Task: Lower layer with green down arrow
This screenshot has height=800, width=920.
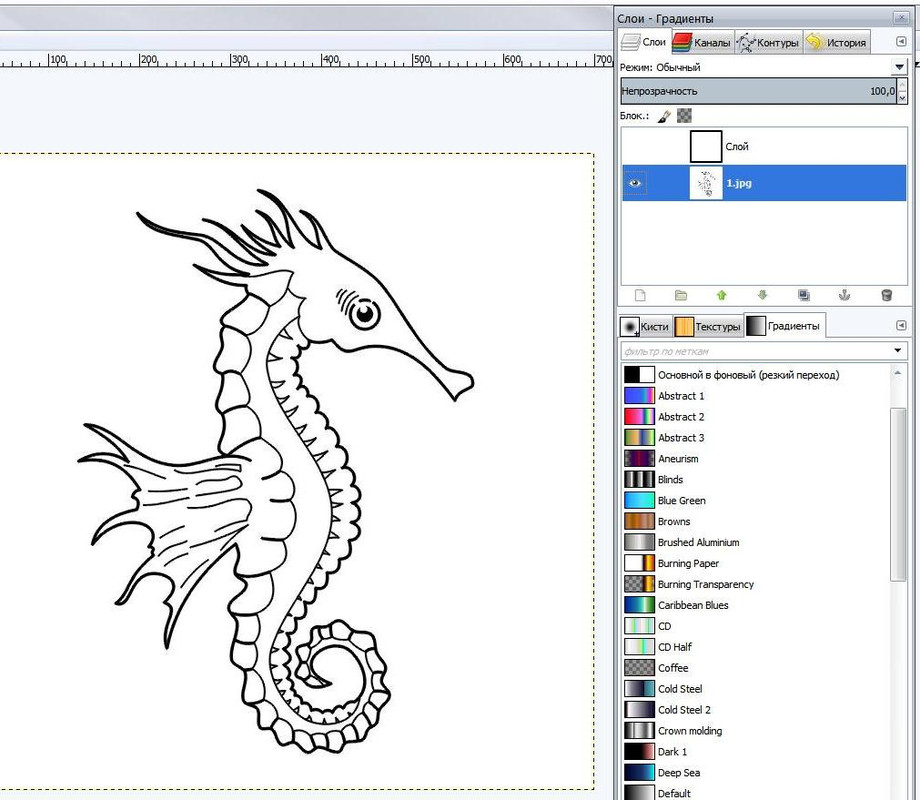Action: [x=763, y=295]
